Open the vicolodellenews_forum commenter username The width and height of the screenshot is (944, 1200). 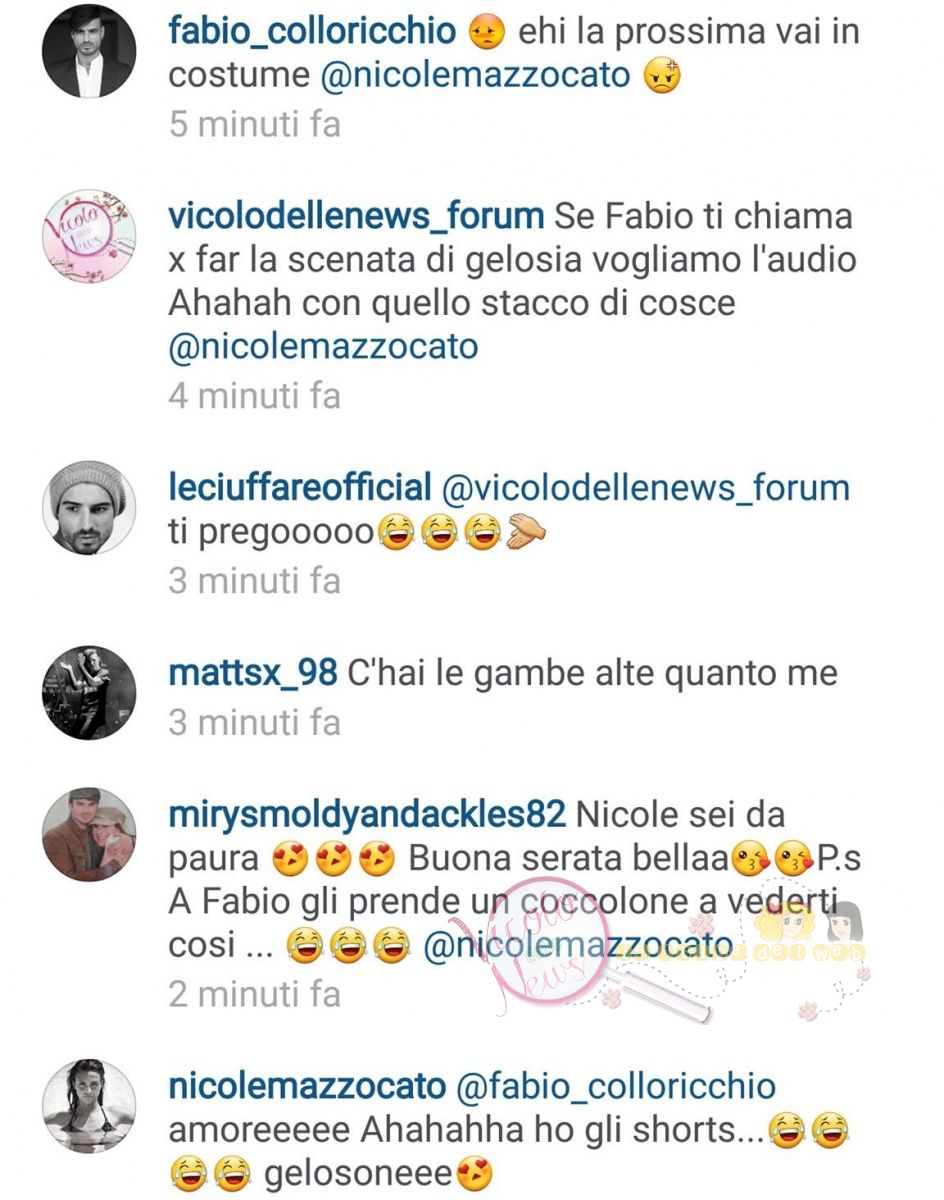click(x=356, y=214)
